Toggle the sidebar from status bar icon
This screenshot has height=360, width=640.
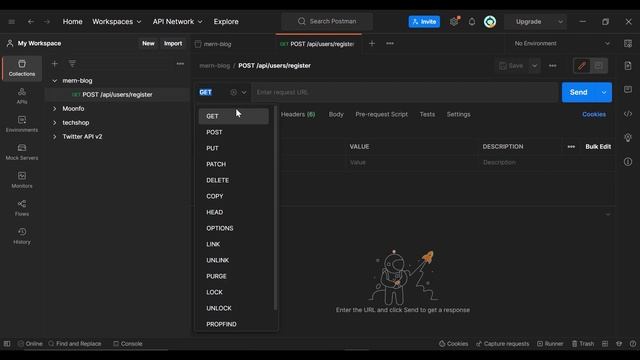pyautogui.click(x=7, y=344)
